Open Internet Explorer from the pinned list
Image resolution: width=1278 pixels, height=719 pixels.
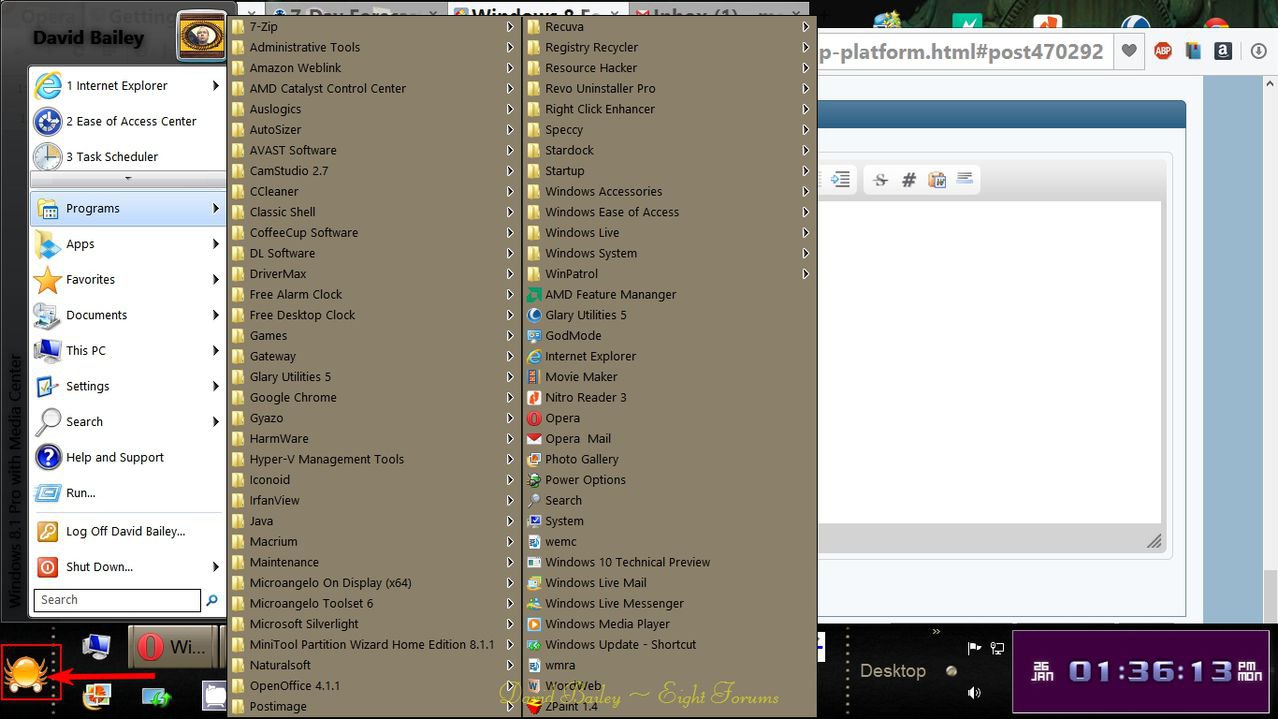(x=126, y=86)
